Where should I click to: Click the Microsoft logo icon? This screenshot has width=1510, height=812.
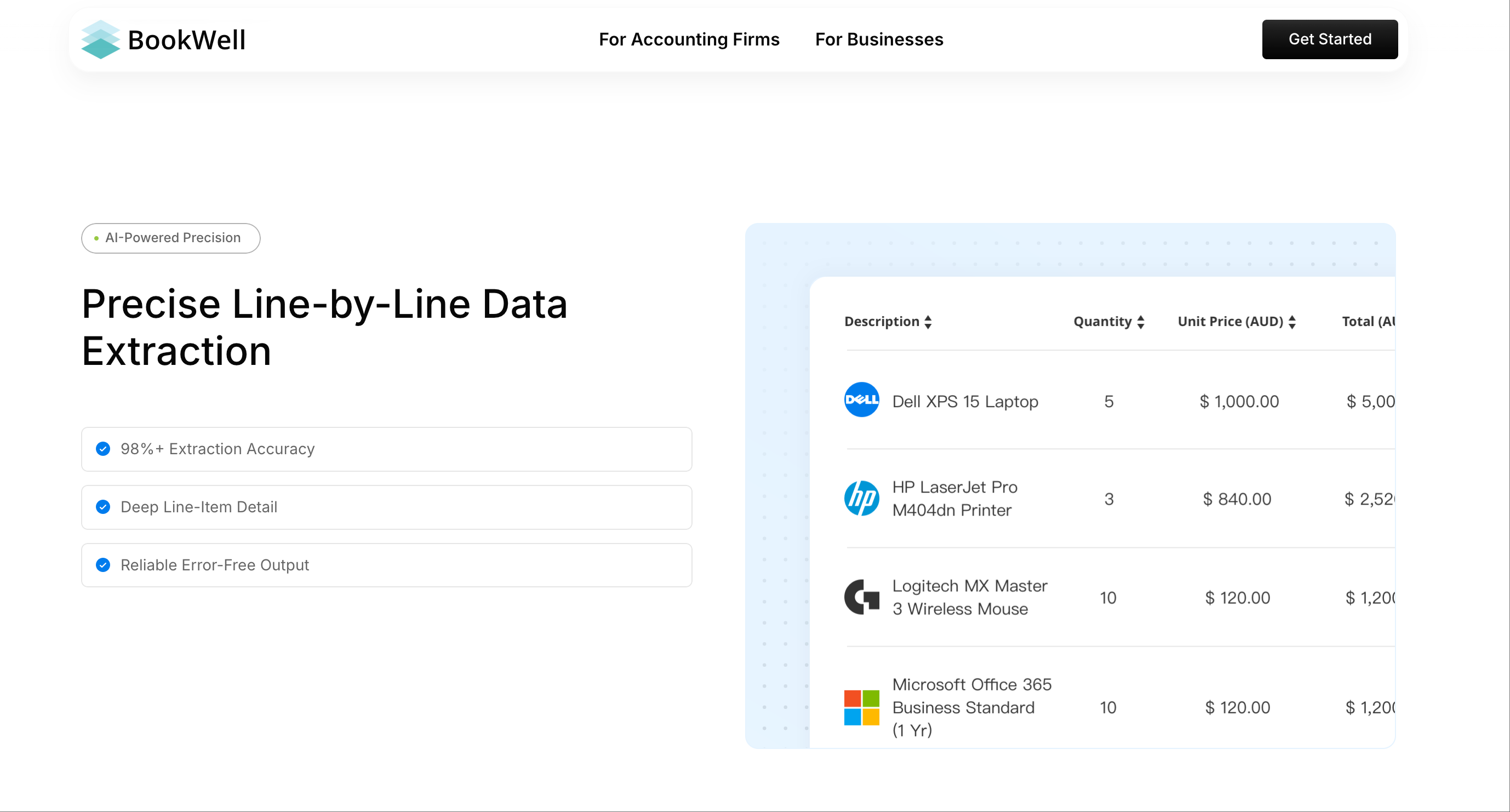[861, 707]
